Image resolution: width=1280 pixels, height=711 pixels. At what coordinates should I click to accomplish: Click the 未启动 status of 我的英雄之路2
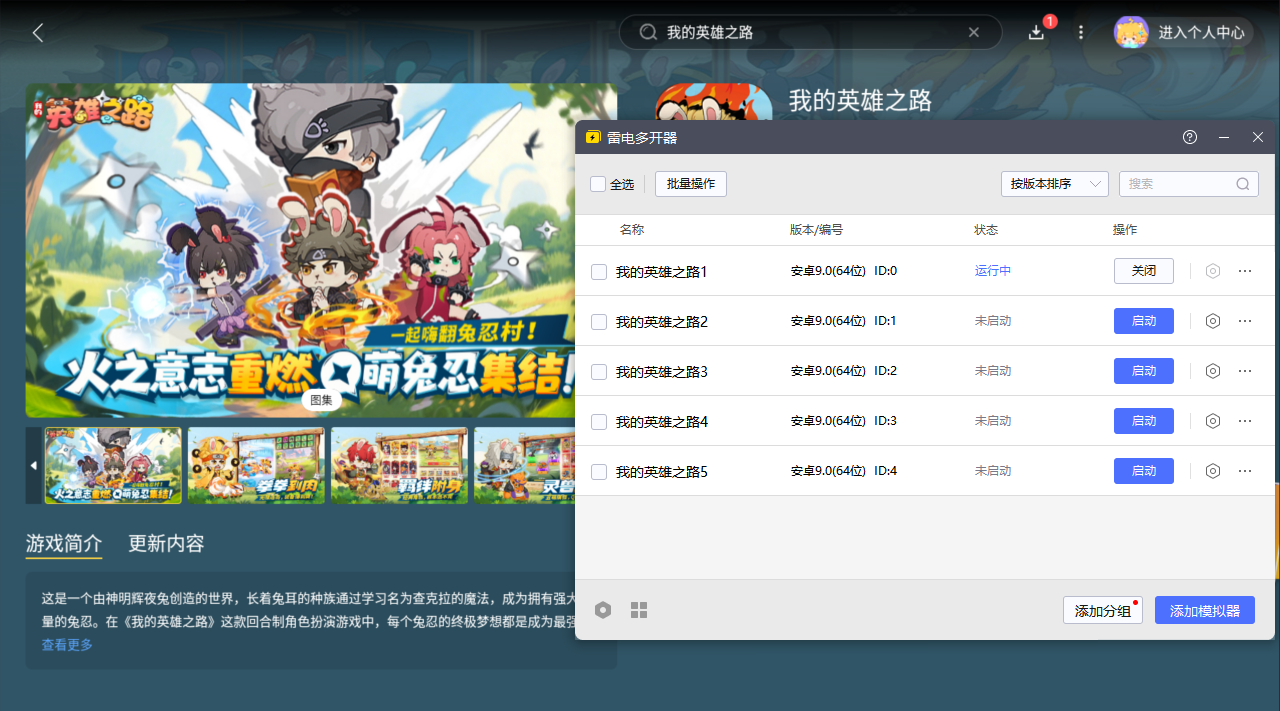click(x=993, y=321)
